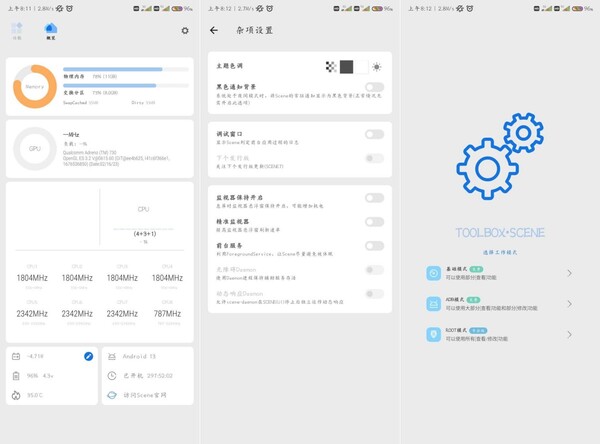The width and height of the screenshot is (600, 444).
Task: Click the Qualcomm Adreno GPU description text
Action: click(x=116, y=158)
